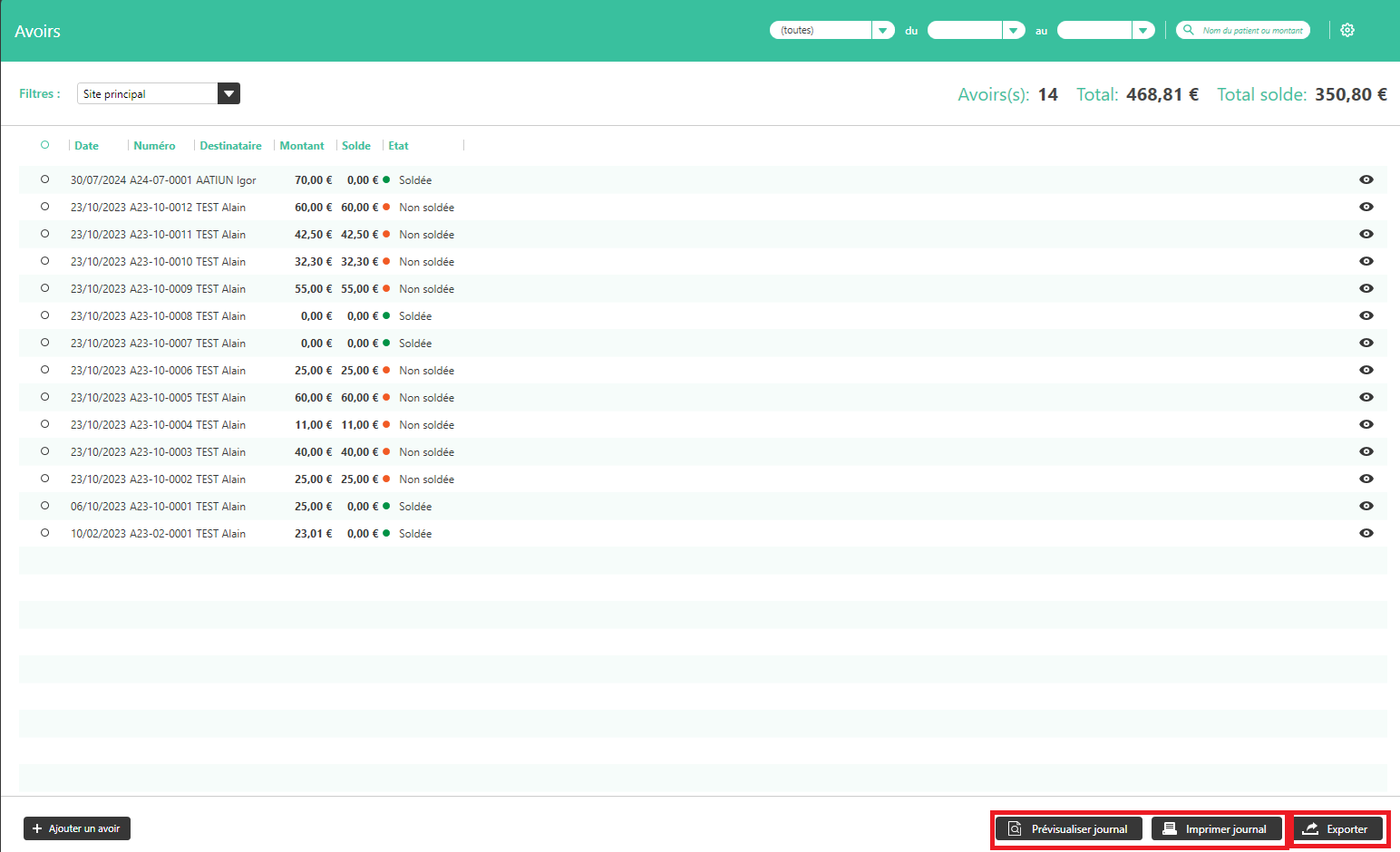Toggle the select-all circle in table header
Screen dimensions: 1400x852
[44, 145]
